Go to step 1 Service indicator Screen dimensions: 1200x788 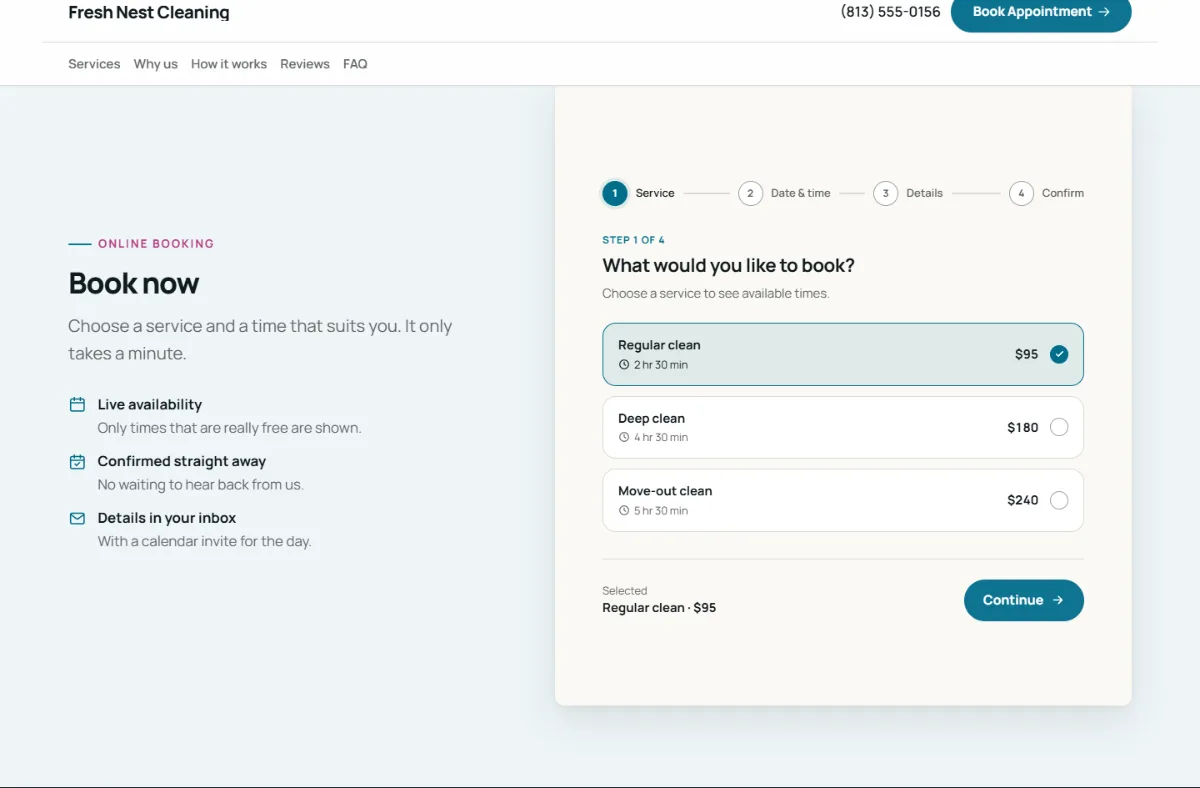click(x=638, y=193)
